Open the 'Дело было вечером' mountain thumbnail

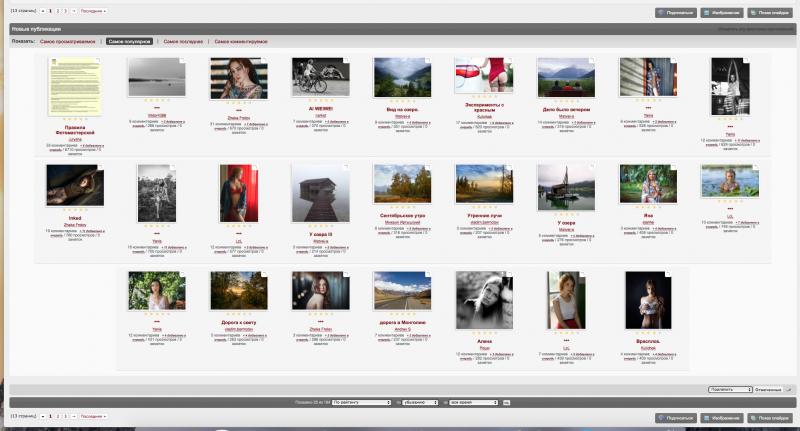(x=566, y=77)
